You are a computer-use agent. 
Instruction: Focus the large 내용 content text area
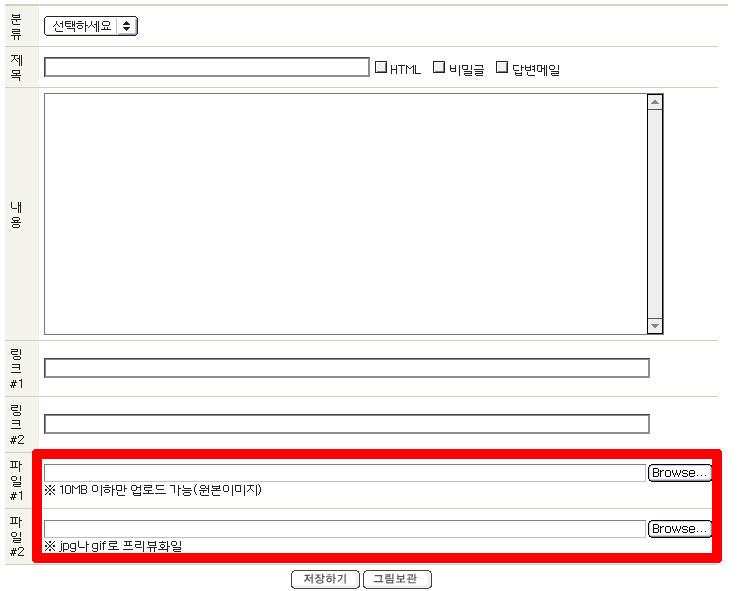[345, 213]
